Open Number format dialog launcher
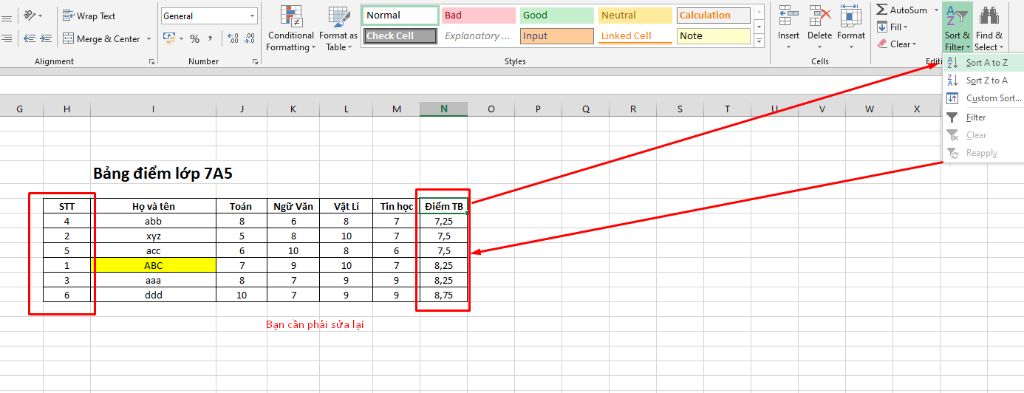1024x393 pixels. [x=255, y=61]
